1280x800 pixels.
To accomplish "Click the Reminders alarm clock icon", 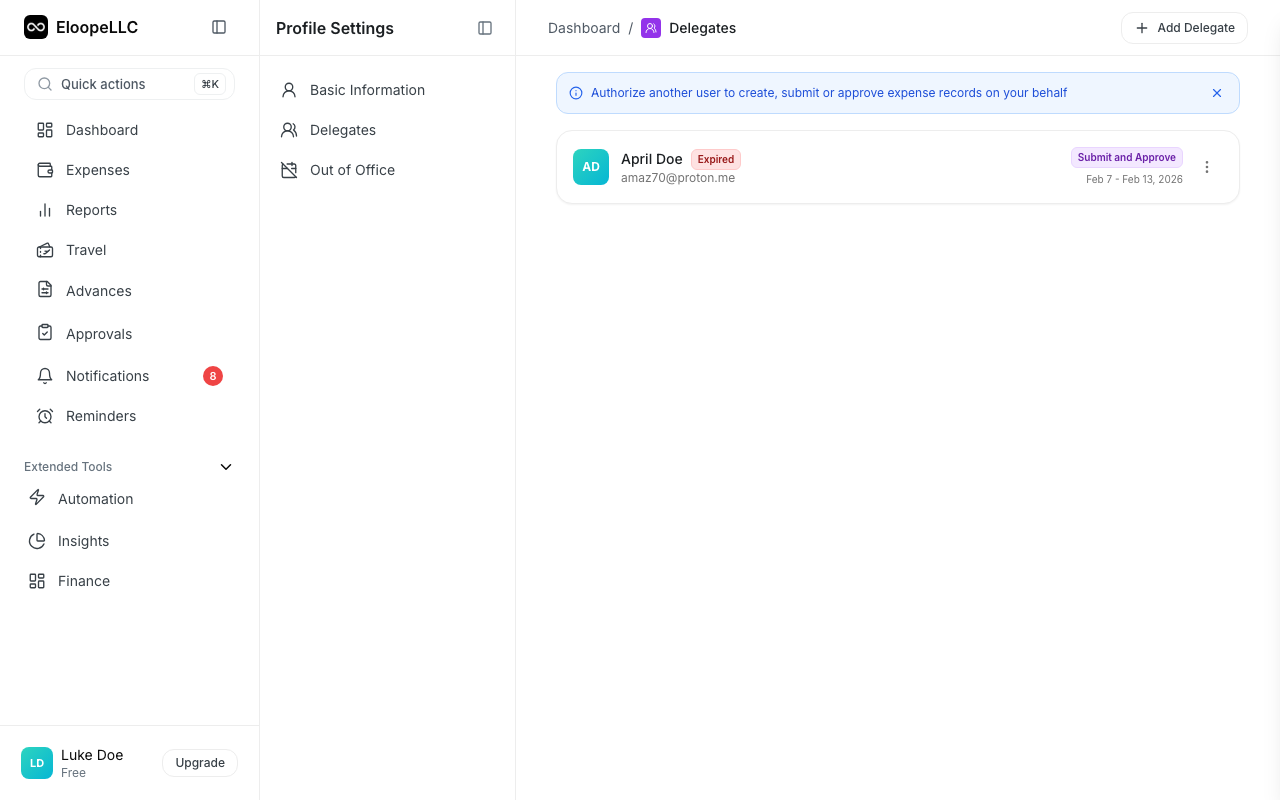I will (x=45, y=416).
